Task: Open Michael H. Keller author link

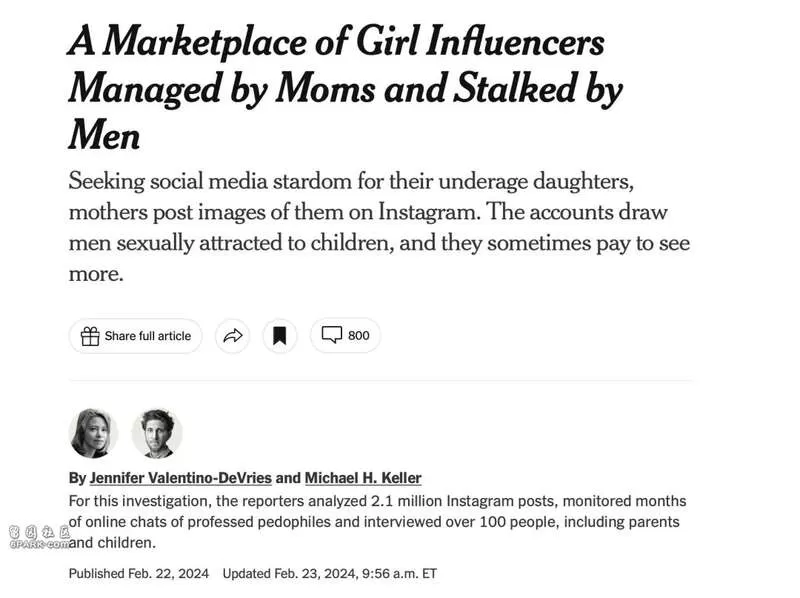Action: pyautogui.click(x=363, y=478)
